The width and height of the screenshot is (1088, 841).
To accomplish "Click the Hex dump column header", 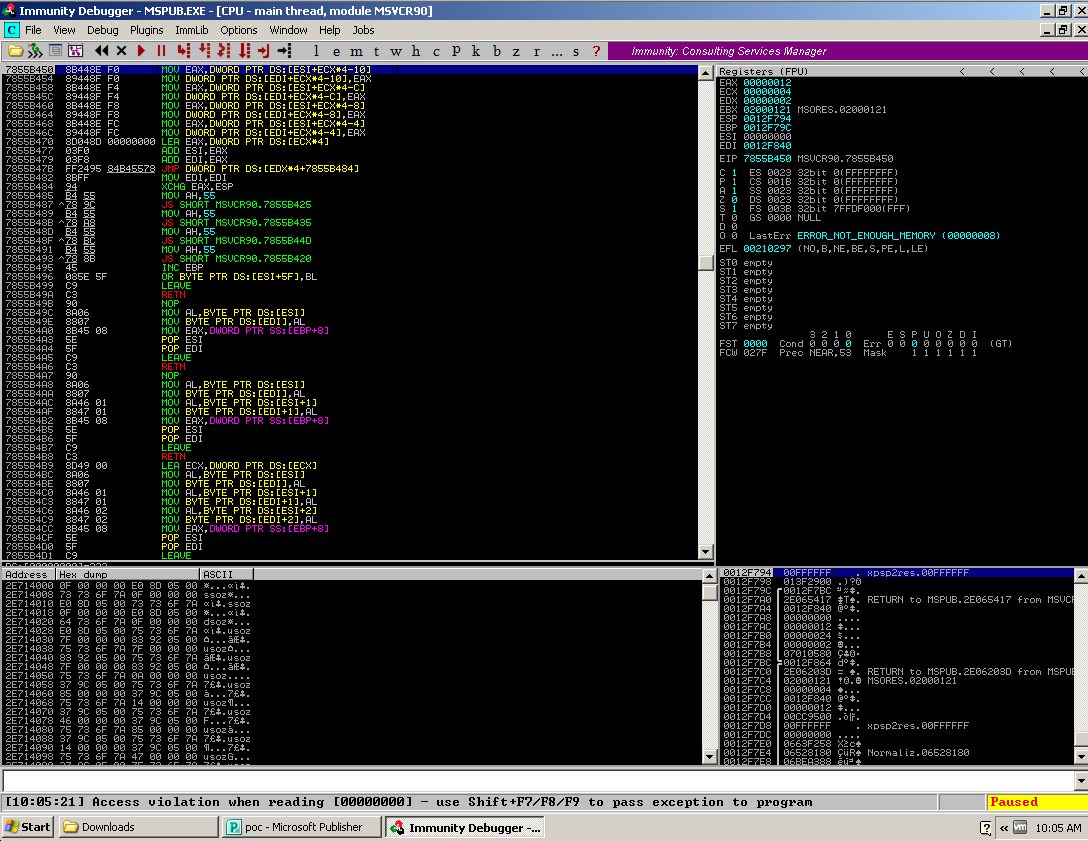I will click(x=127, y=574).
